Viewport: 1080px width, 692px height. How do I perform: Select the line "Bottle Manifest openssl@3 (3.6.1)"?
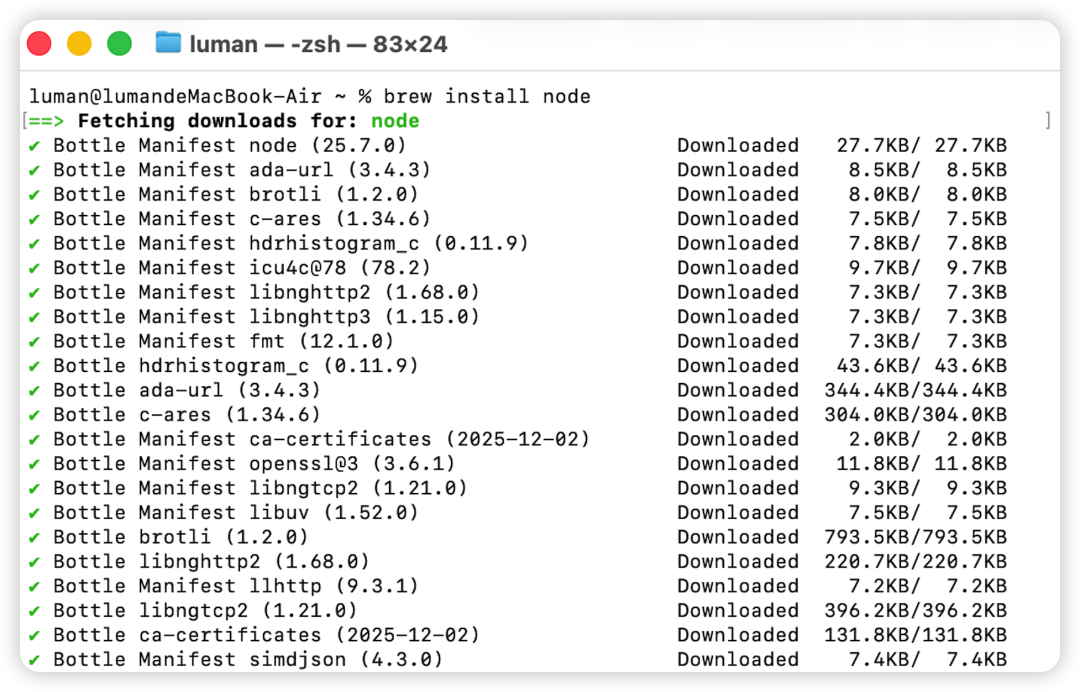pyautogui.click(x=254, y=463)
